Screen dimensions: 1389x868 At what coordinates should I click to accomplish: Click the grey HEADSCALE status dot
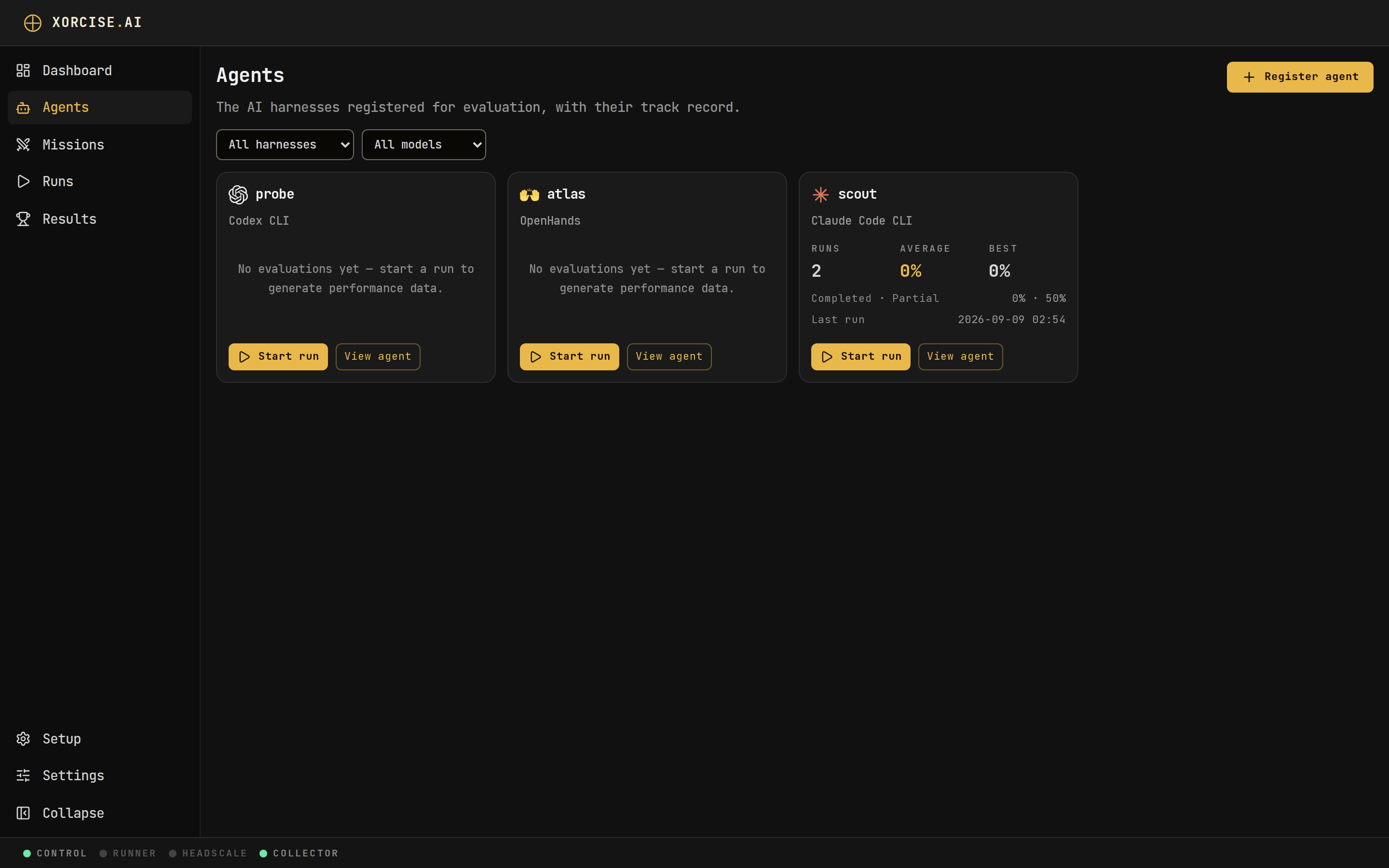pos(173,853)
